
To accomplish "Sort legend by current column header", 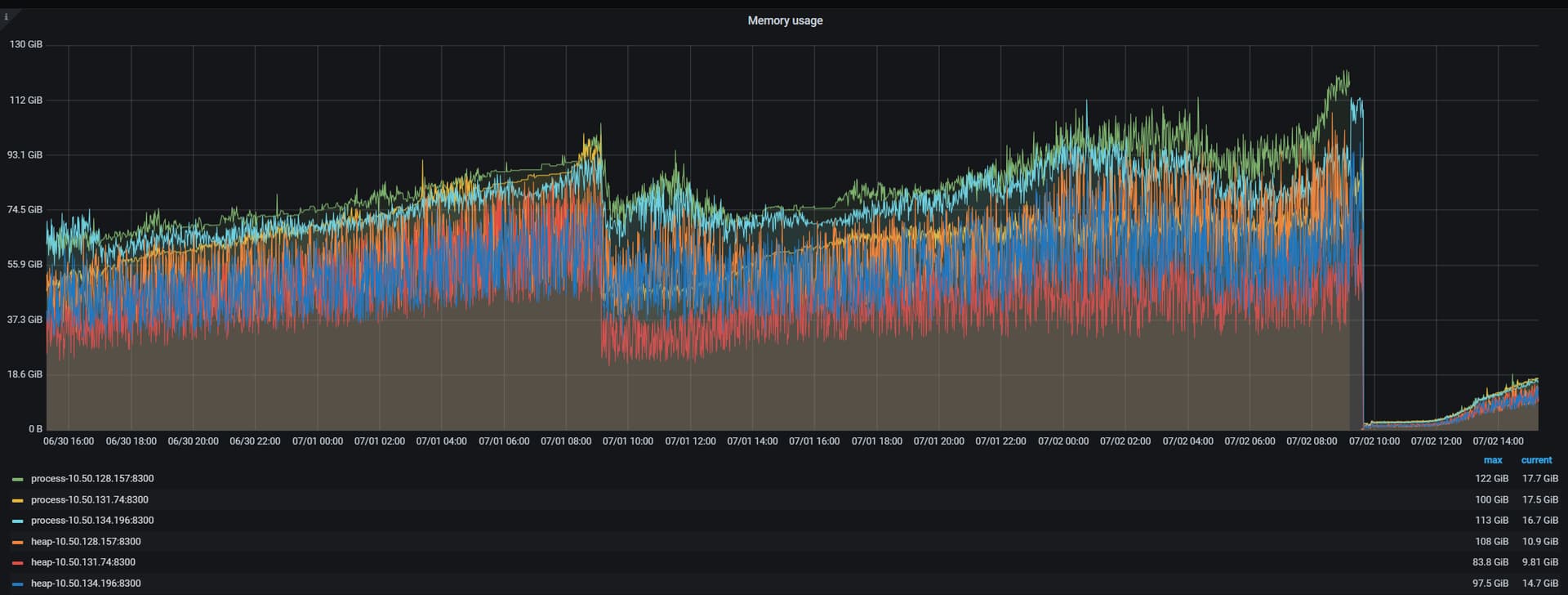I will click(1536, 460).
